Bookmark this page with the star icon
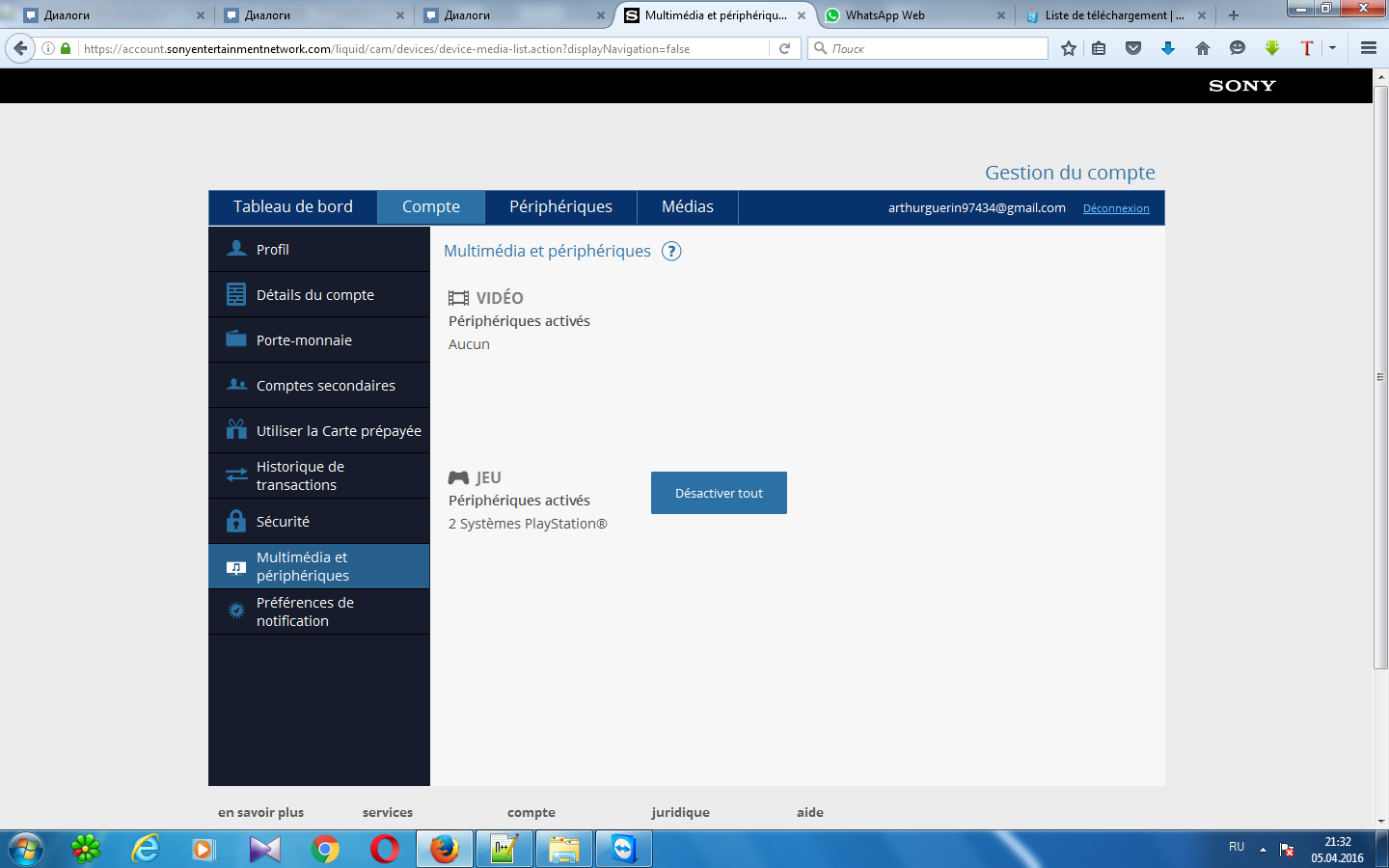Screen dimensions: 1389x868 point(1069,48)
